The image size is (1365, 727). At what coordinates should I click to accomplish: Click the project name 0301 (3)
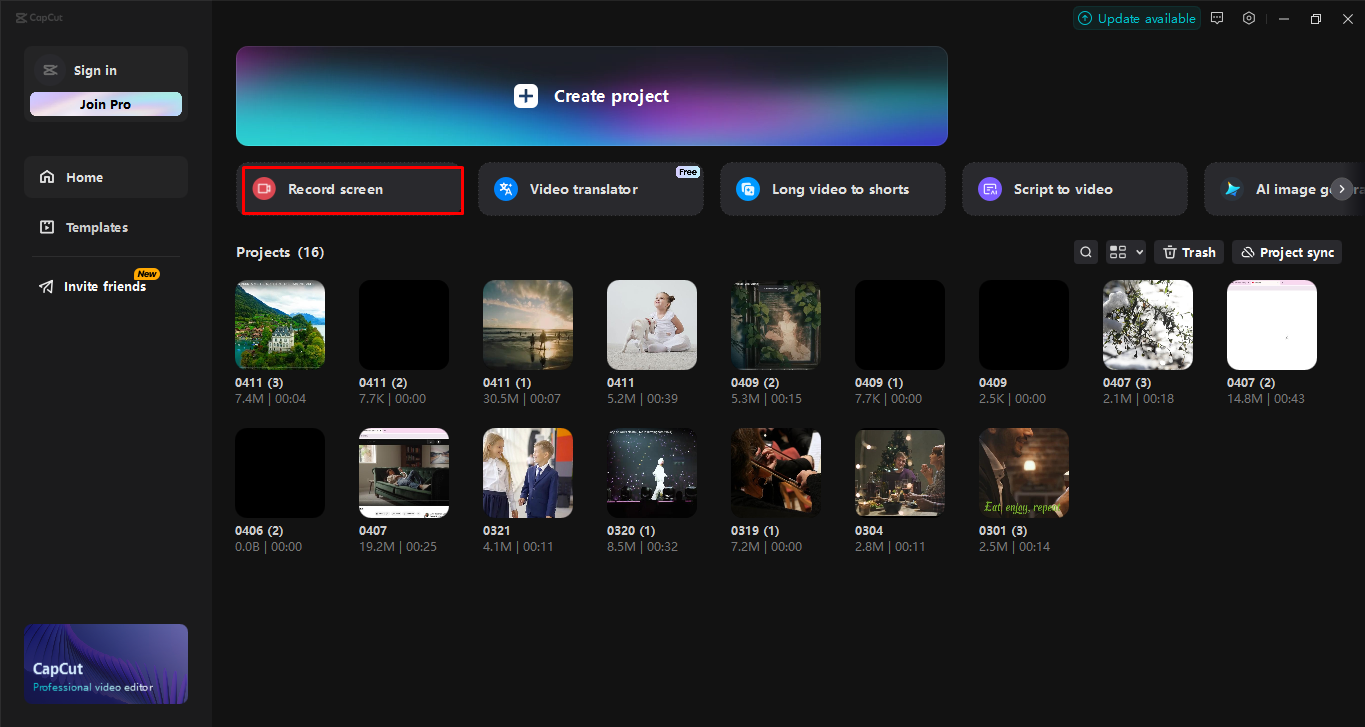[1003, 531]
